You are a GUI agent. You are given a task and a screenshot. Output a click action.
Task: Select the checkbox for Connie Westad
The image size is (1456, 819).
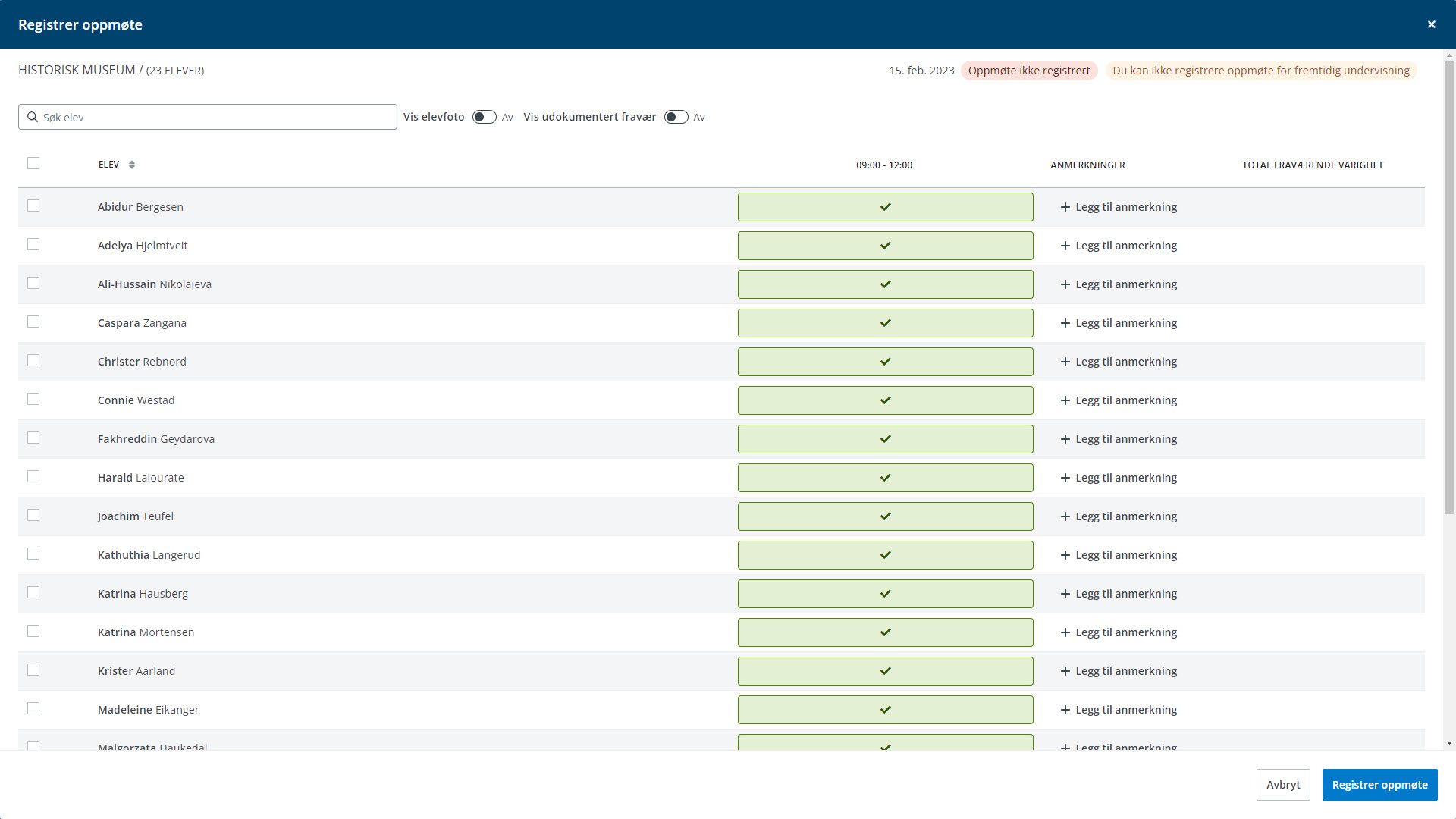33,399
